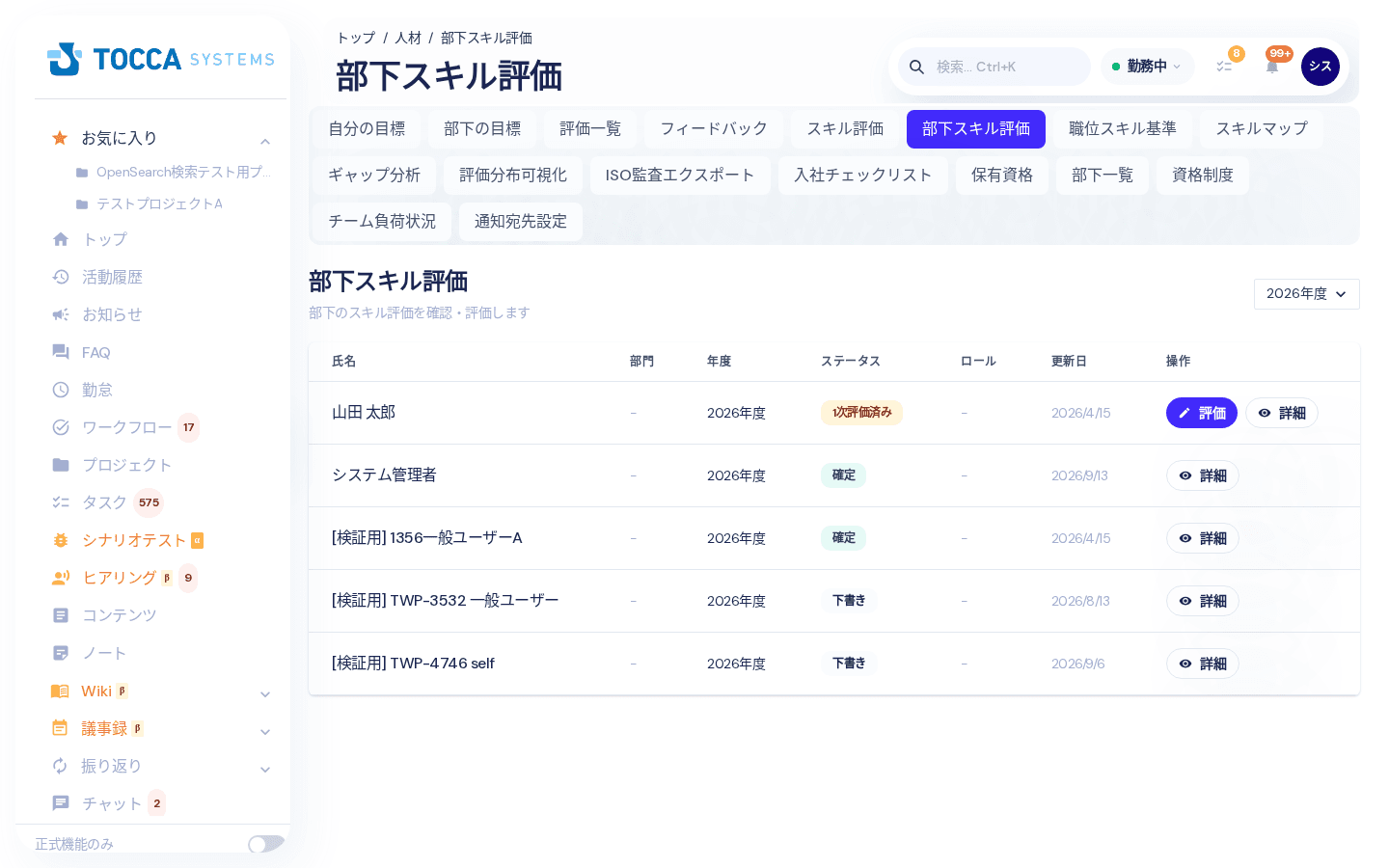Click the 更新日 column header
Viewport: 1389px width, 868px height.
(x=1069, y=362)
